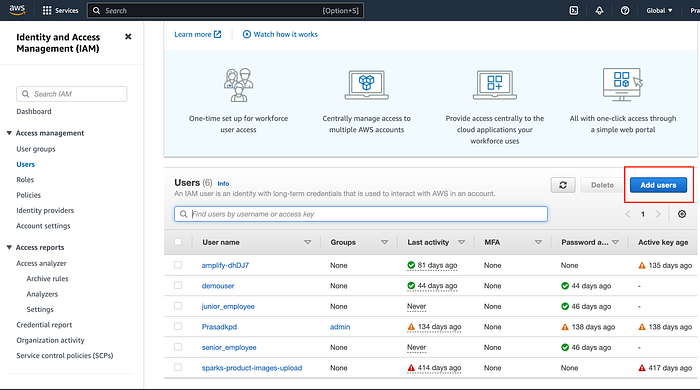The height and width of the screenshot is (390, 700).
Task: Close the IAM navigation panel with X
Action: coord(128,37)
